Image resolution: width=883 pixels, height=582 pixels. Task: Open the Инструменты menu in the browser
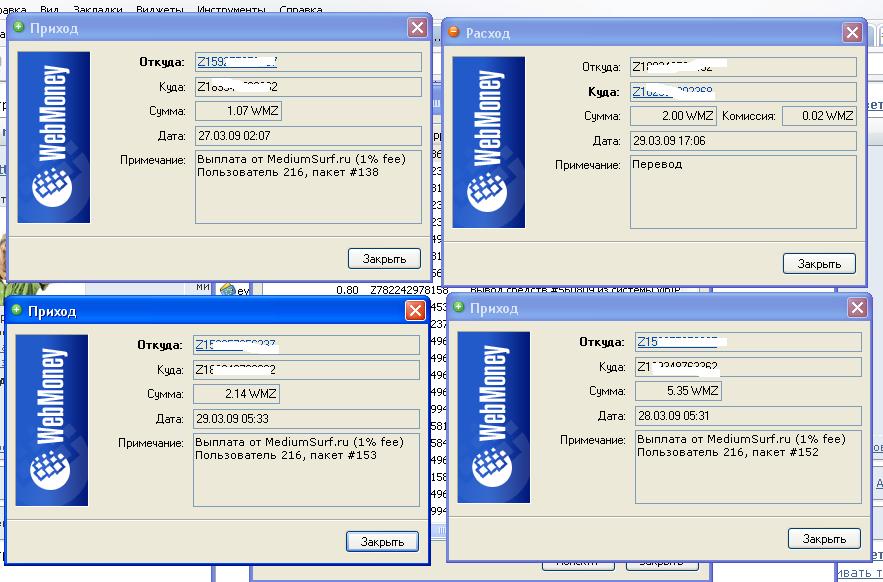231,9
